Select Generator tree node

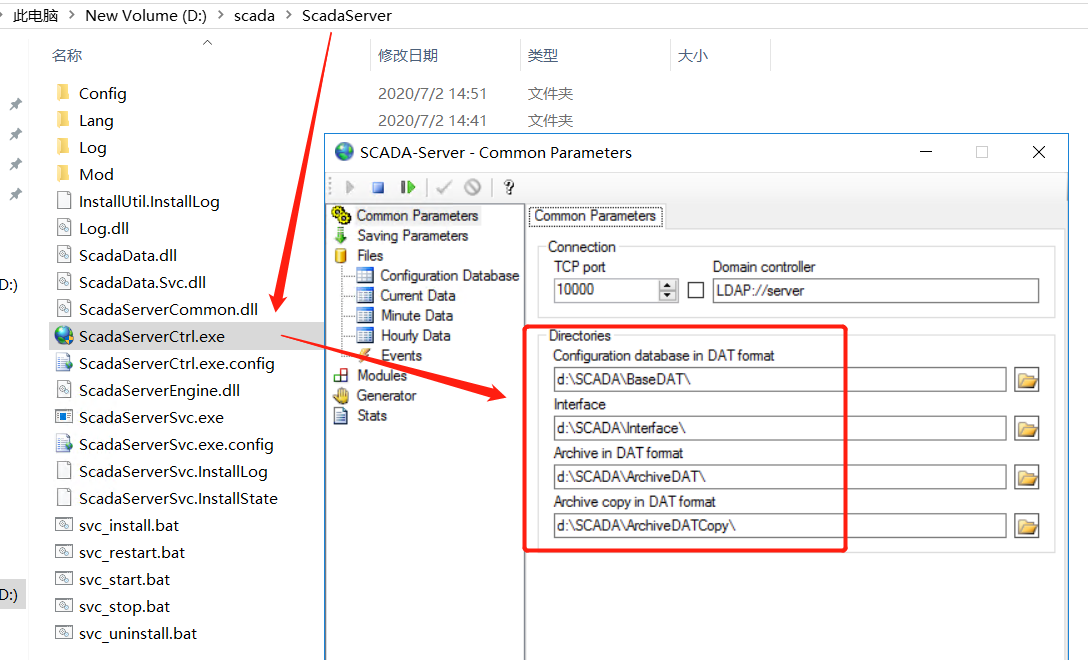point(386,396)
